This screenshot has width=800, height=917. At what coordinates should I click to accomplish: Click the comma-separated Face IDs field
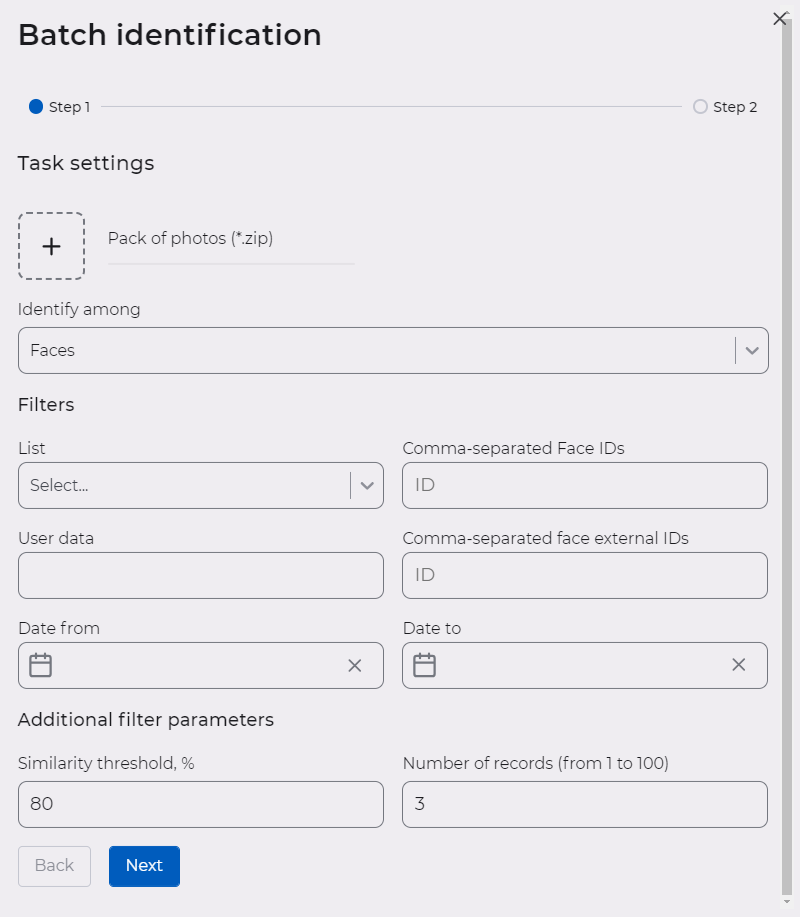tap(584, 485)
